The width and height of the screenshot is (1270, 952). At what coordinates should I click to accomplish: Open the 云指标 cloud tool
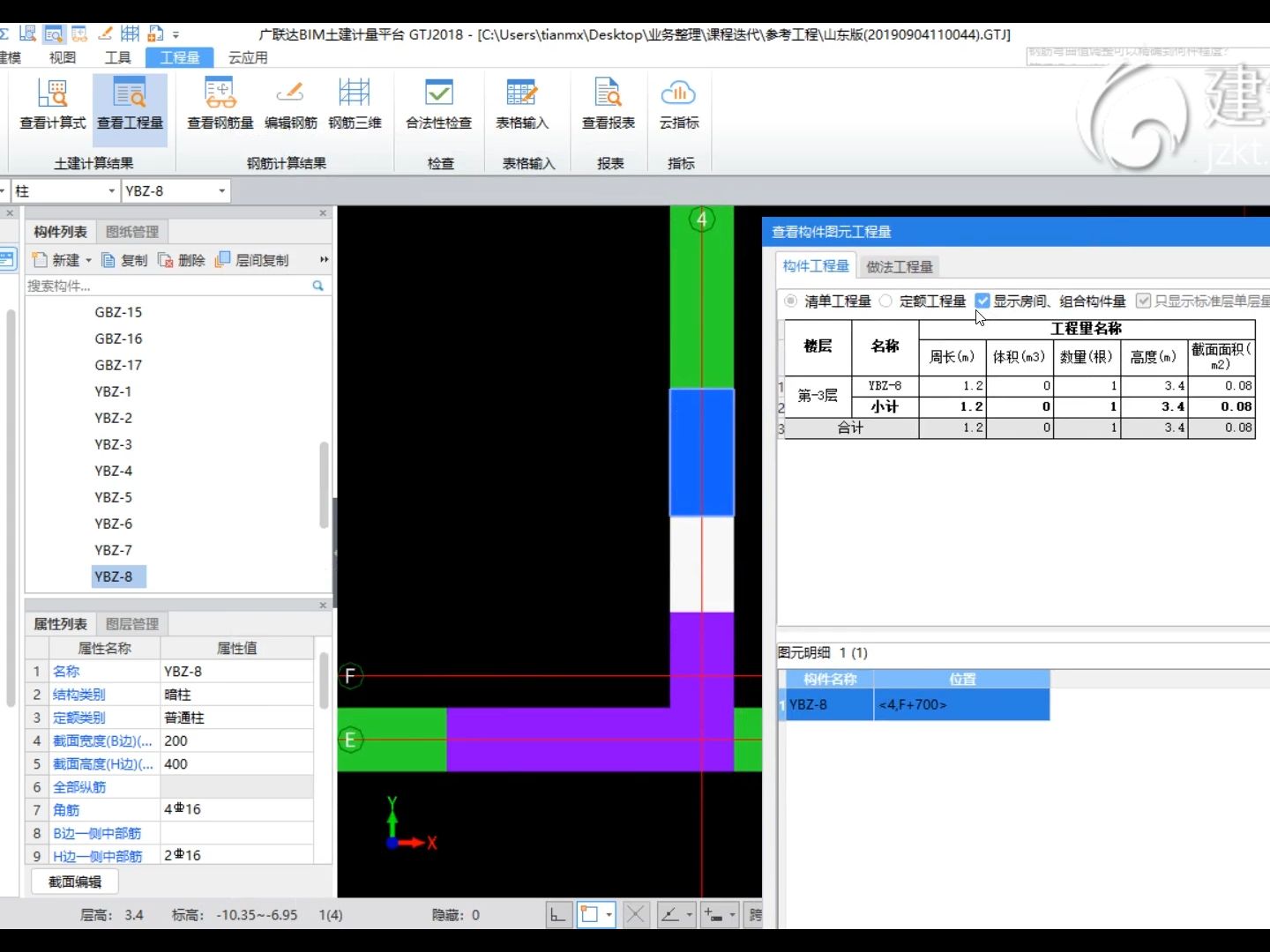click(679, 106)
